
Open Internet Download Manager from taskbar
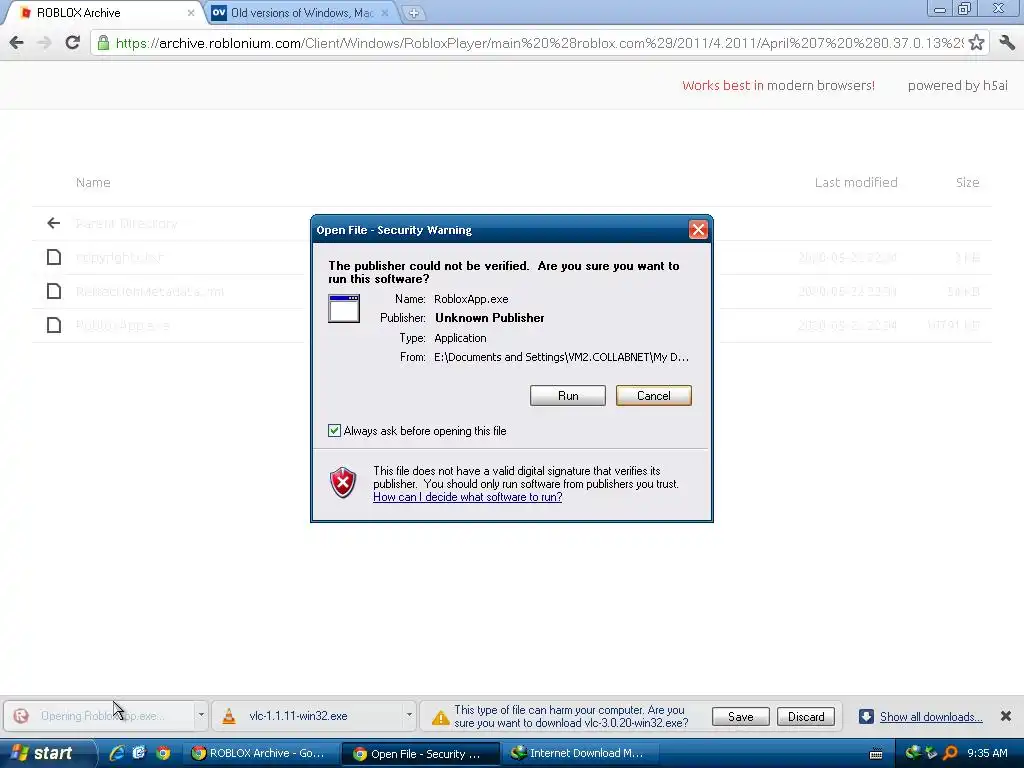click(580, 753)
